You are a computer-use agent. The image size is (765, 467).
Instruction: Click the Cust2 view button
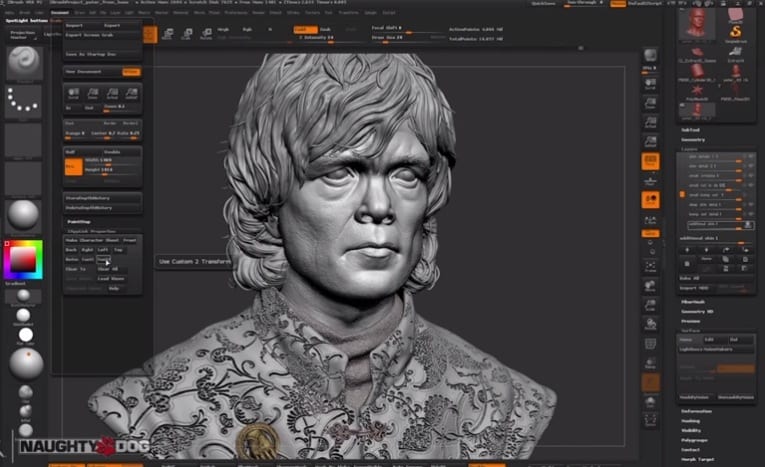[103, 259]
